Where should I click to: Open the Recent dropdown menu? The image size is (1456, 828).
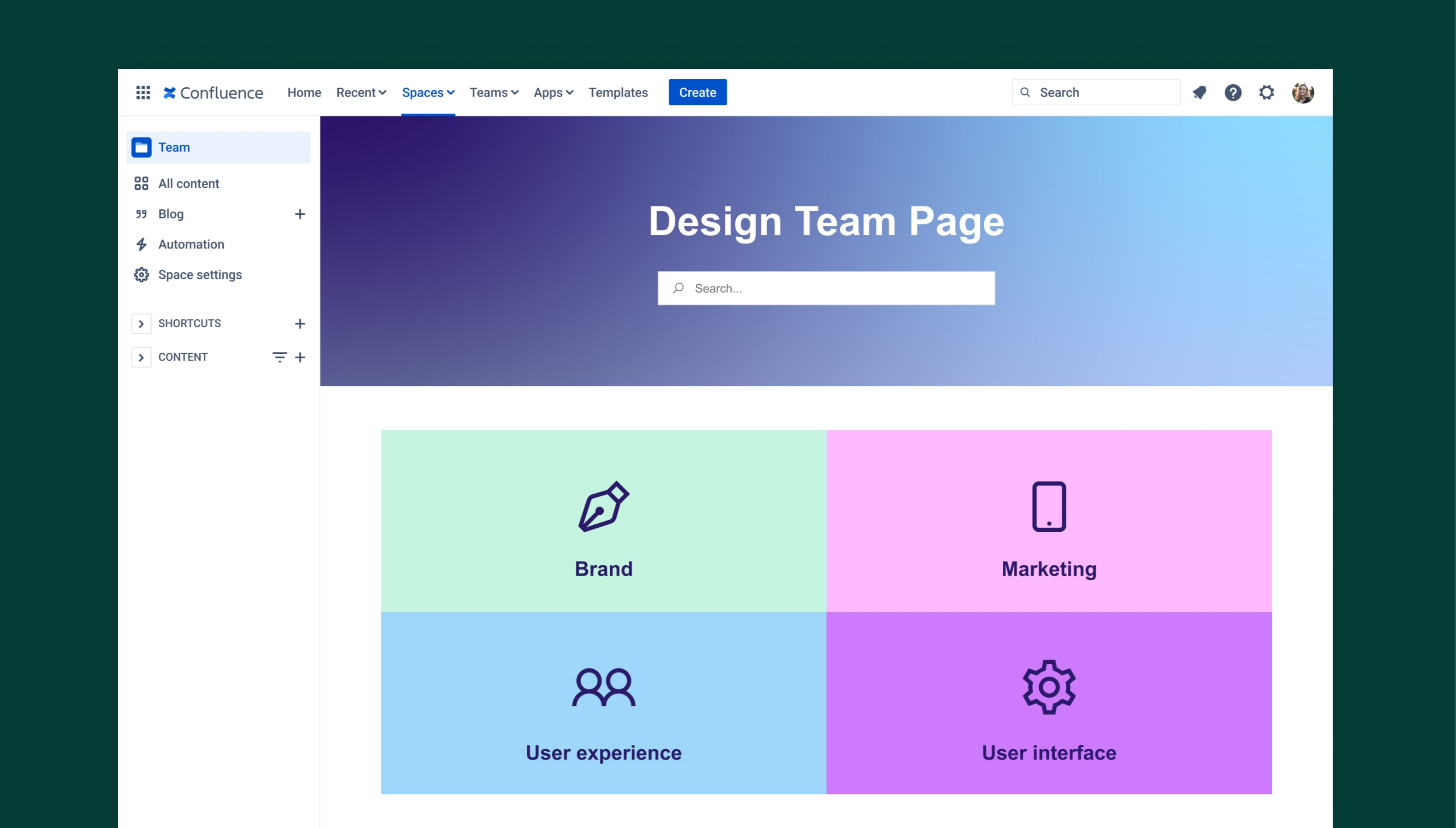pyautogui.click(x=361, y=92)
